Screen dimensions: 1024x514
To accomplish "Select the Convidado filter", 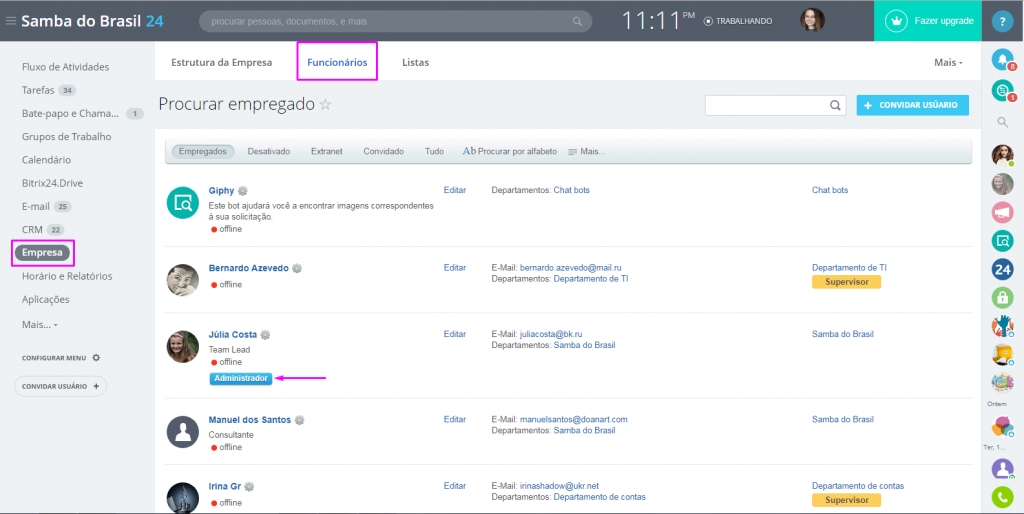I will pyautogui.click(x=383, y=151).
